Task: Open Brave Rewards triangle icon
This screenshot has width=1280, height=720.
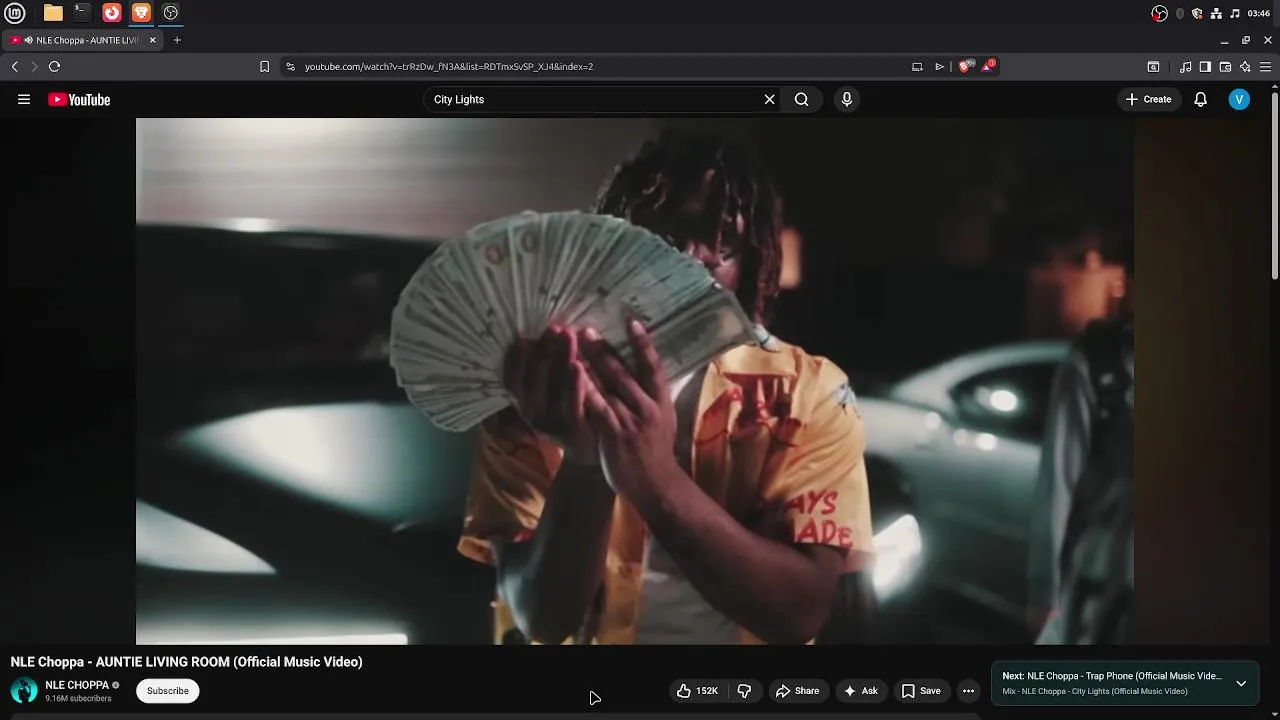Action: (987, 66)
